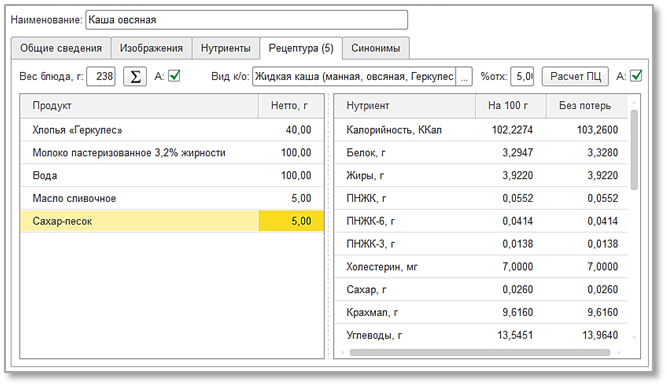Open the Изображения tab
667x386 pixels.
tap(151, 48)
